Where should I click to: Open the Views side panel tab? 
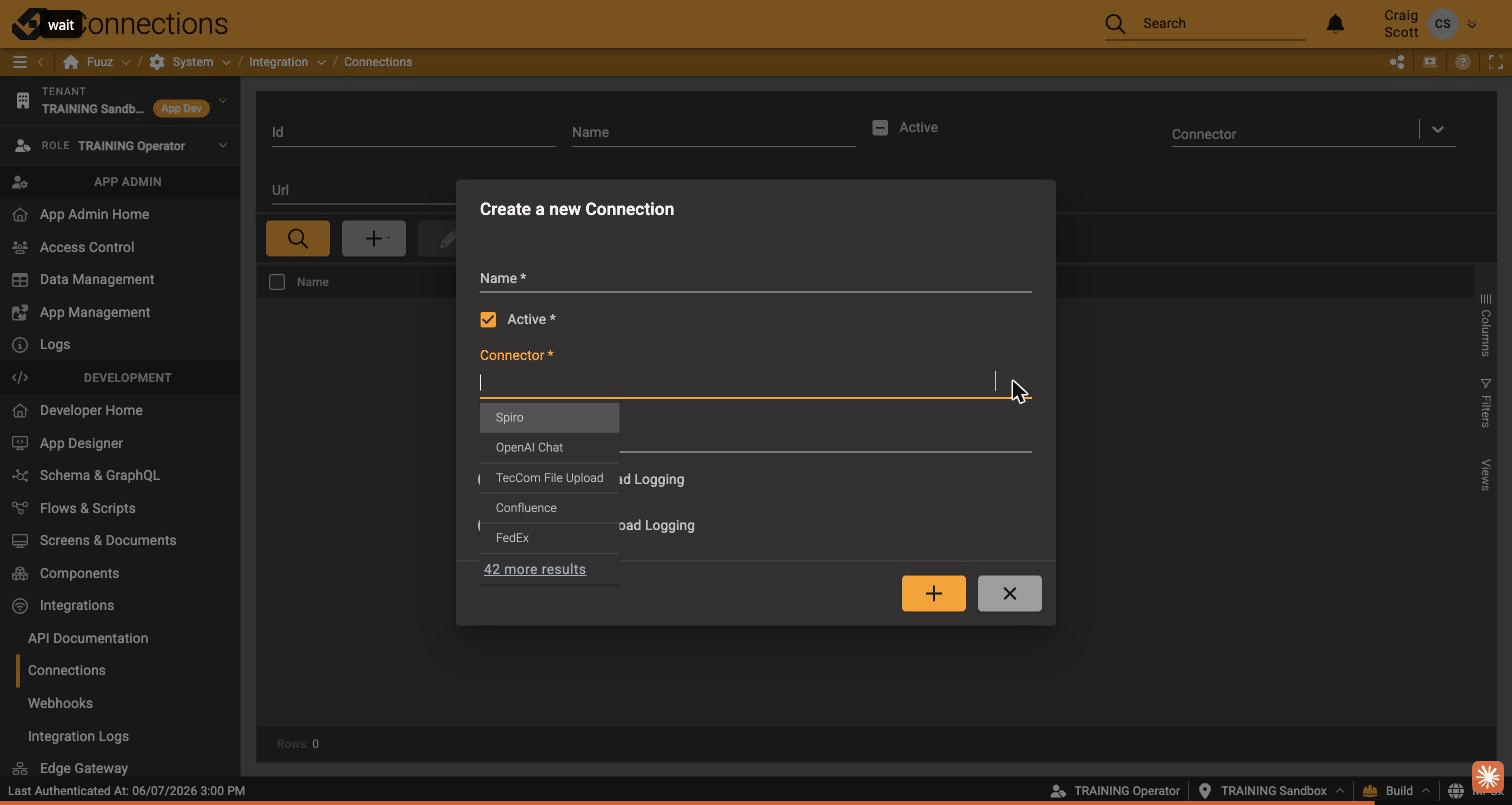point(1486,475)
